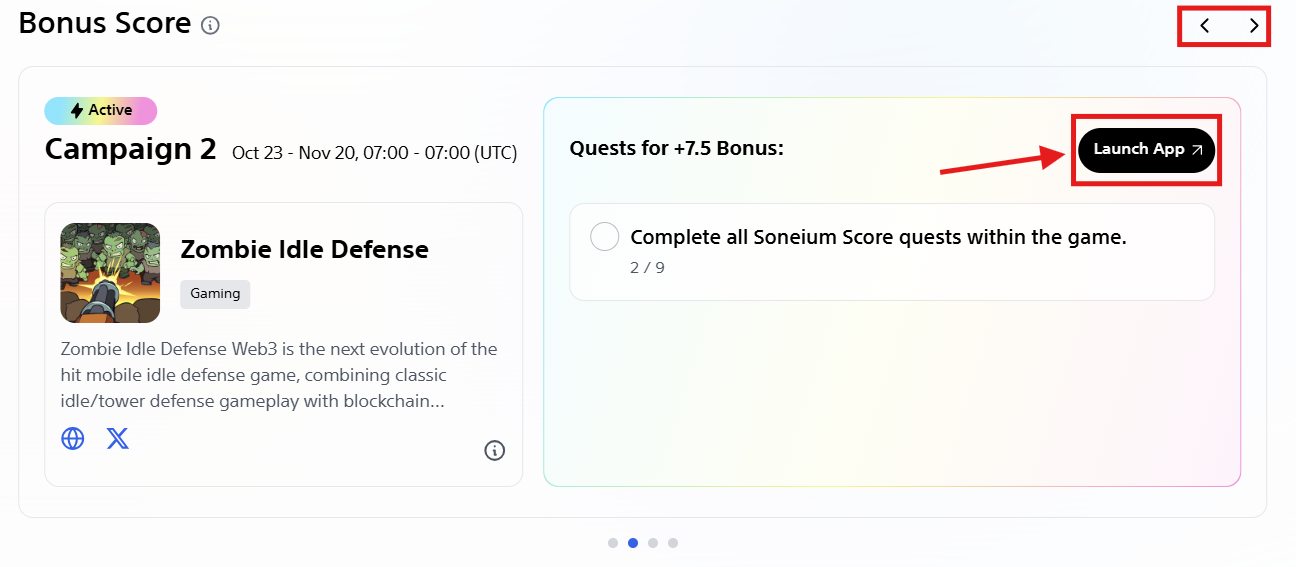1296x567 pixels.
Task: Click the 2 / 9 quest progress count
Action: coord(647,268)
